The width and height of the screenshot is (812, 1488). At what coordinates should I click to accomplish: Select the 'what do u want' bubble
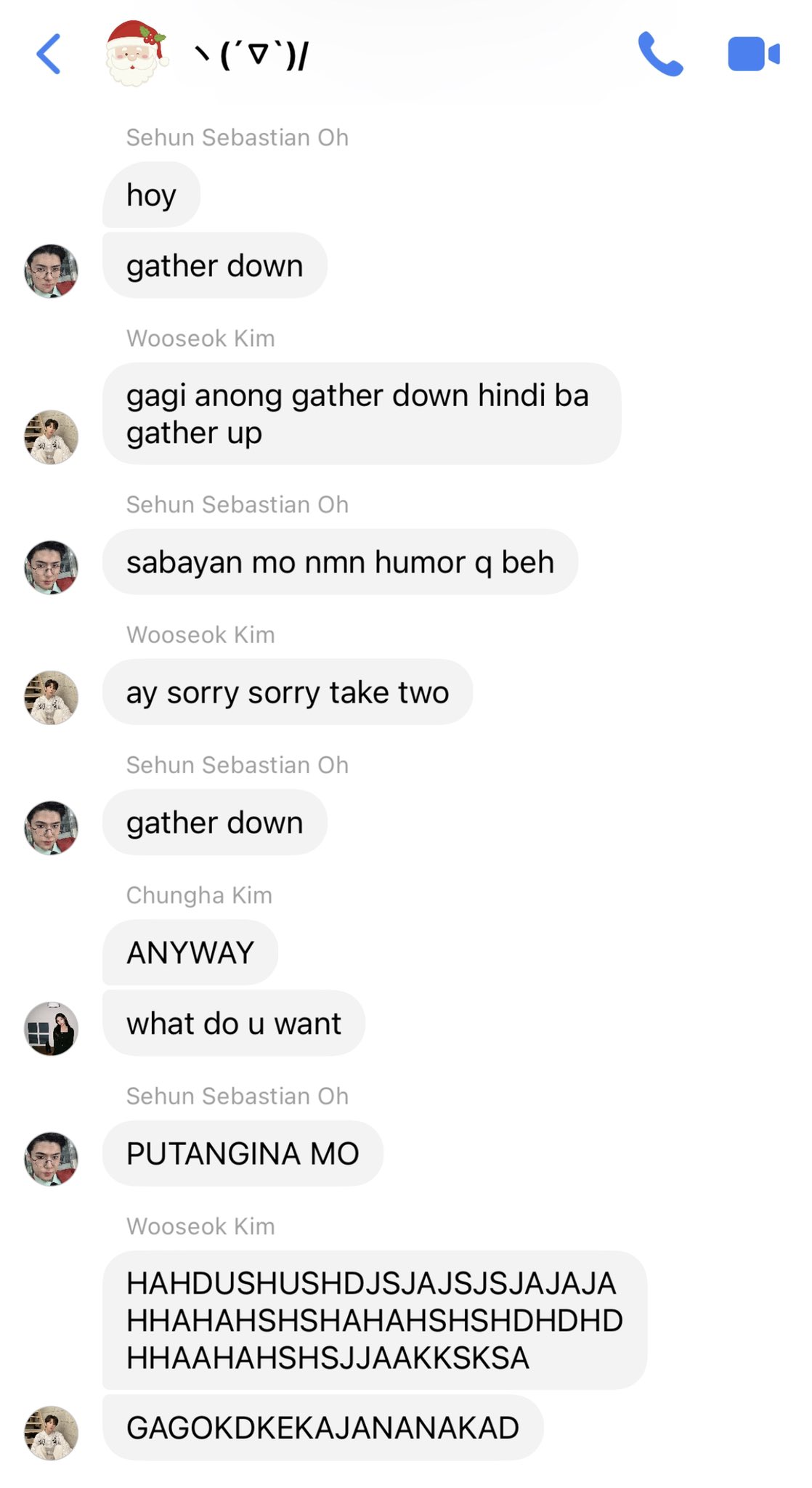click(x=234, y=1023)
